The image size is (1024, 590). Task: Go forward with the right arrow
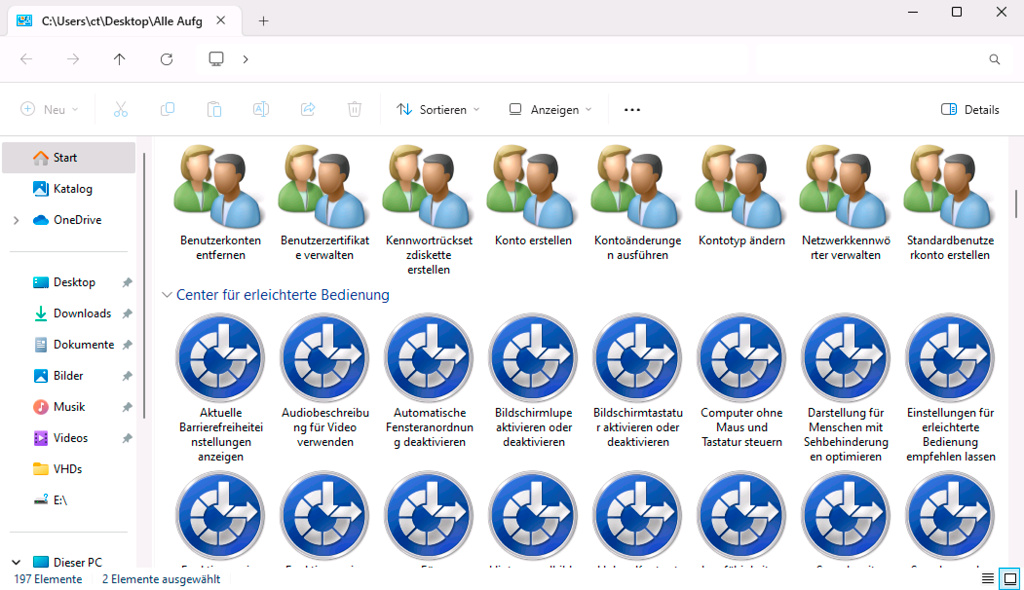[x=72, y=59]
